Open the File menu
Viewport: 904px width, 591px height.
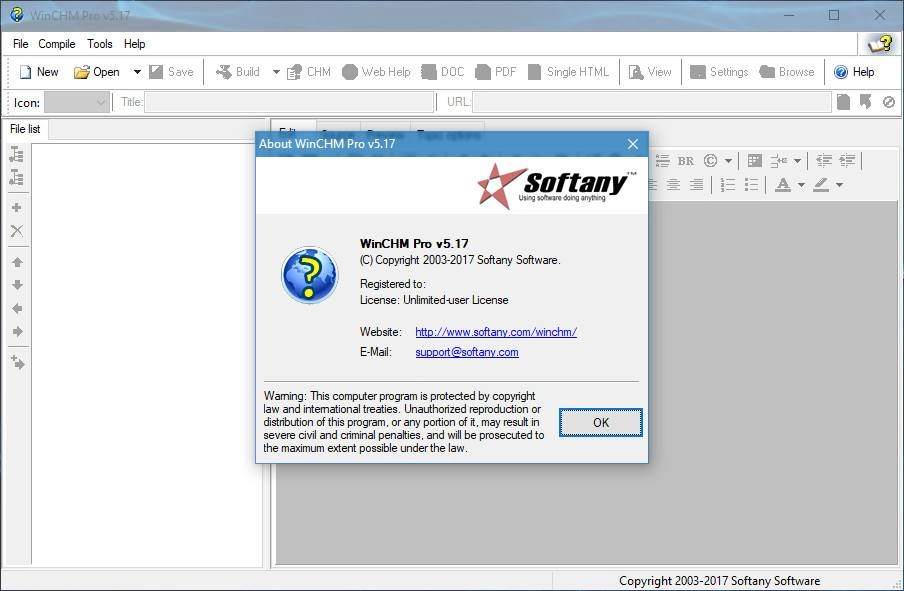(x=20, y=44)
